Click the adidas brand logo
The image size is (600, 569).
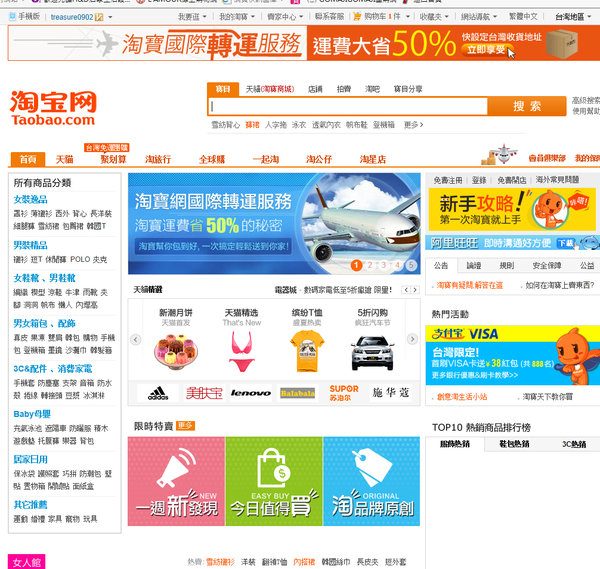(x=158, y=393)
